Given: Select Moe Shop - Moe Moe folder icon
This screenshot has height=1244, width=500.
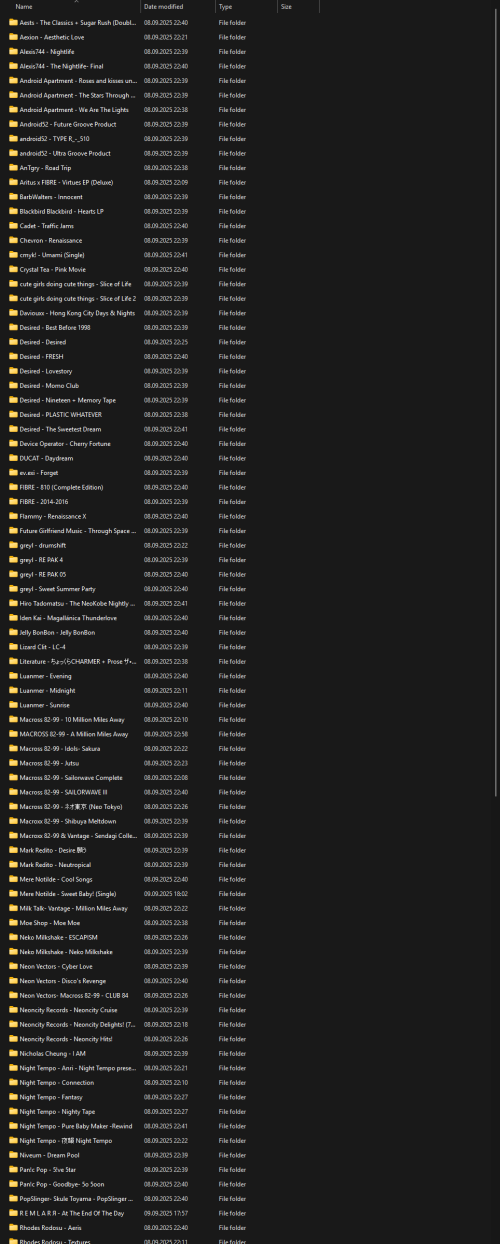Looking at the screenshot, I should (x=13, y=922).
